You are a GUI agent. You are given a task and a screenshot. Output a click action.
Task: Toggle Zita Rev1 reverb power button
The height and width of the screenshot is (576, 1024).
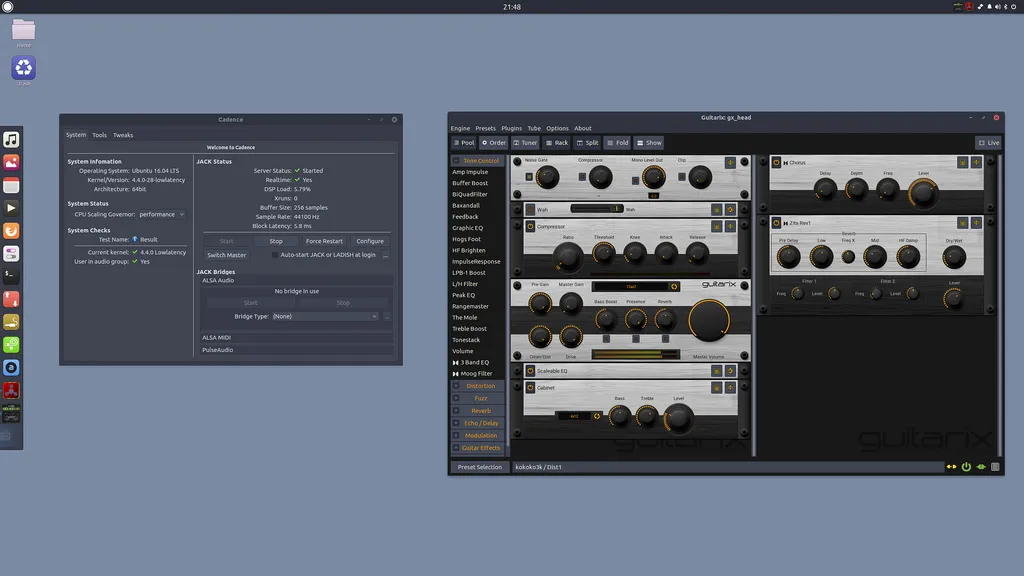(776, 223)
